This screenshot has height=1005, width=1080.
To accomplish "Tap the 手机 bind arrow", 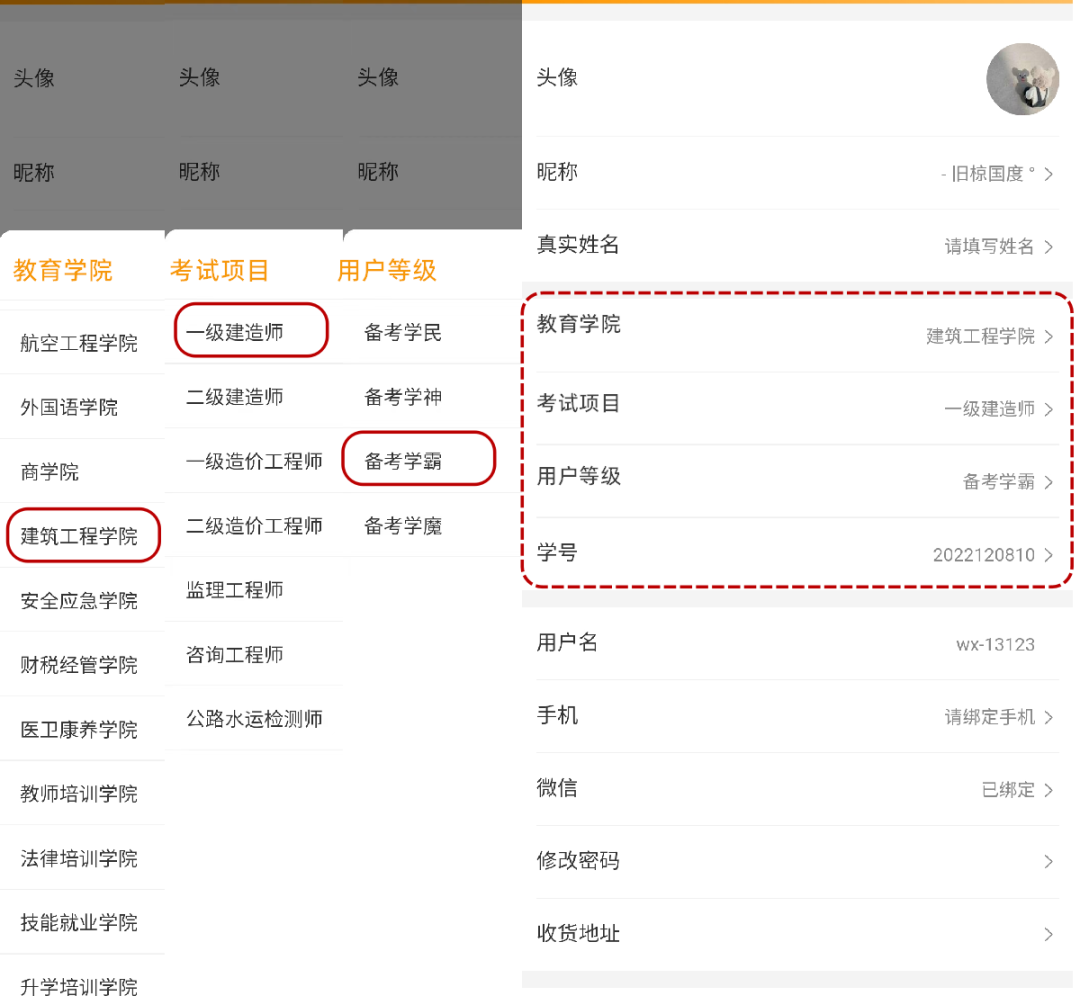I will (1048, 717).
